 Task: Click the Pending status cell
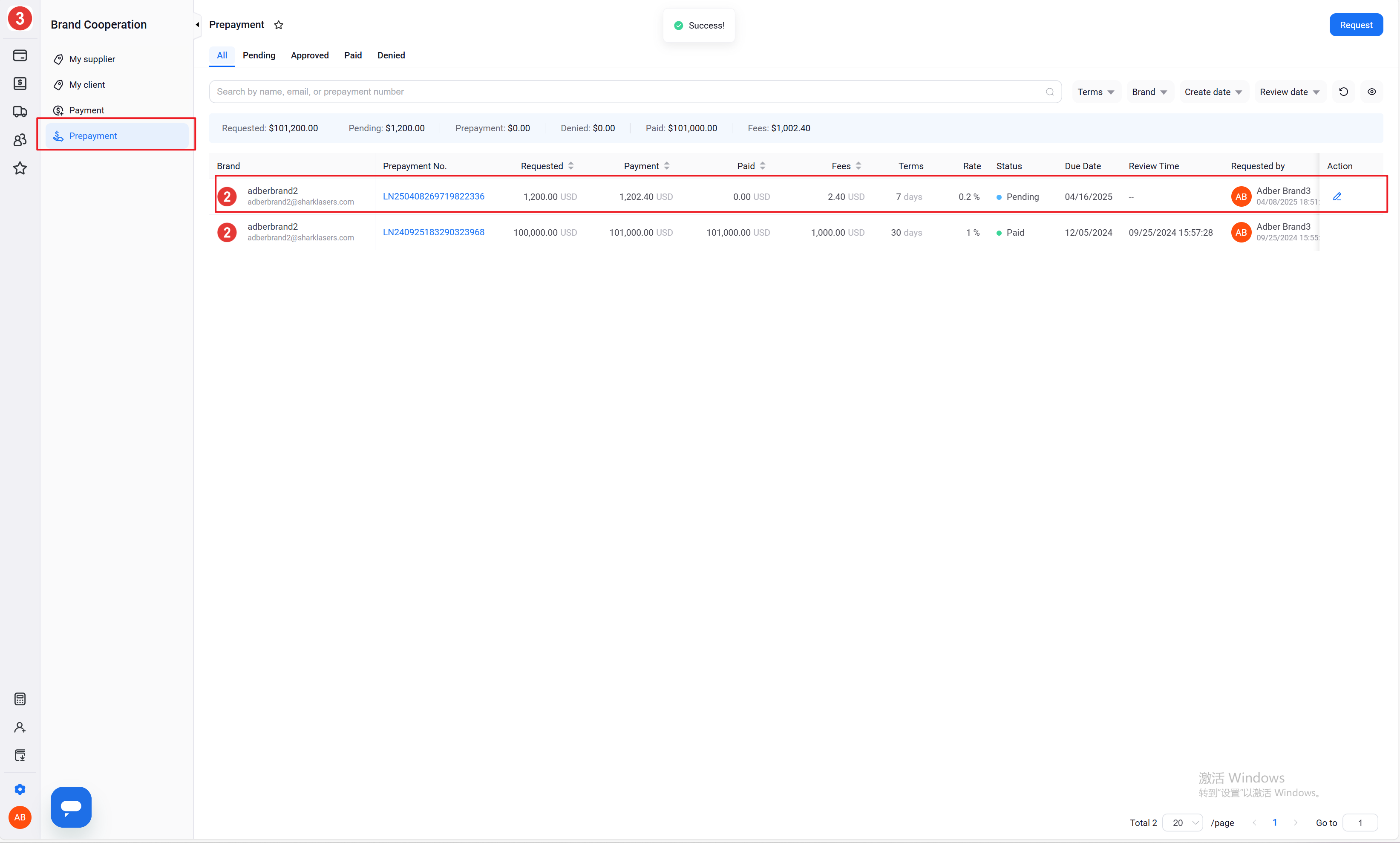[1017, 196]
